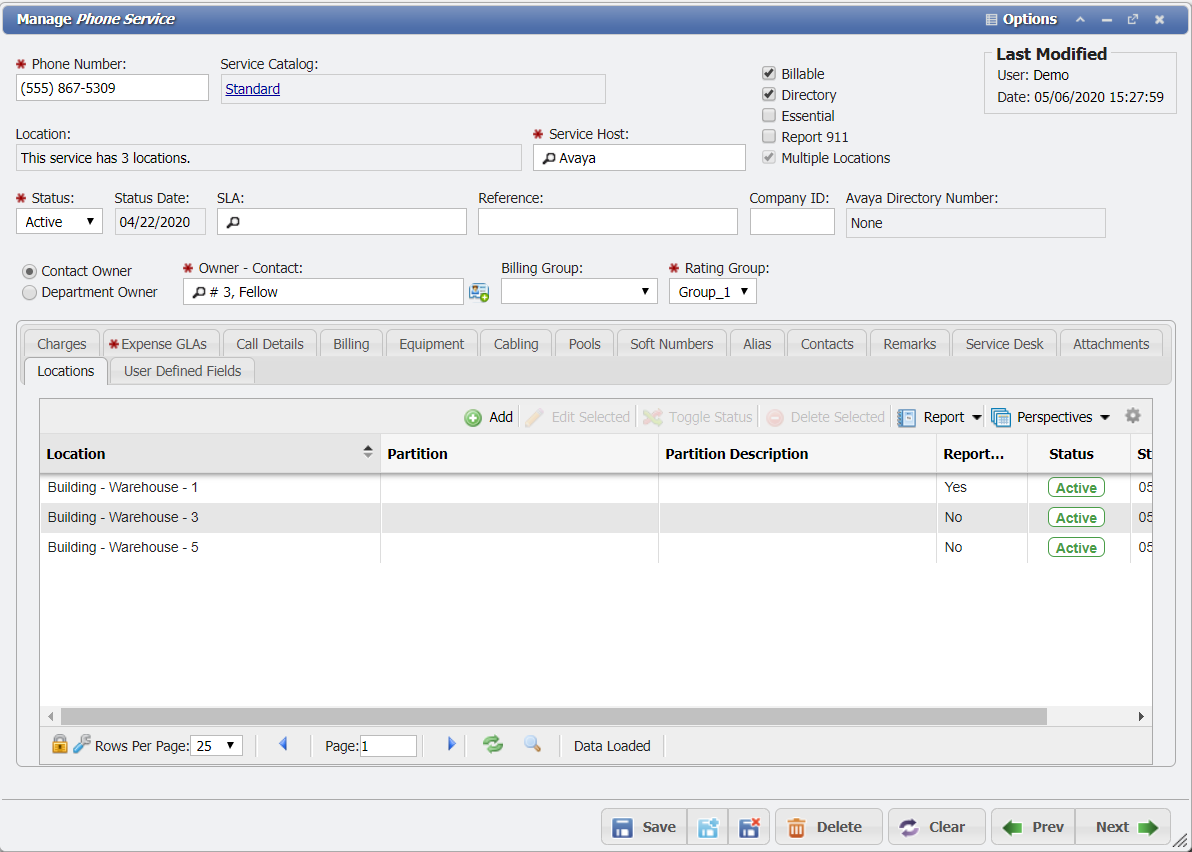1192x852 pixels.
Task: Click the save-and-close icon with red X
Action: click(749, 827)
